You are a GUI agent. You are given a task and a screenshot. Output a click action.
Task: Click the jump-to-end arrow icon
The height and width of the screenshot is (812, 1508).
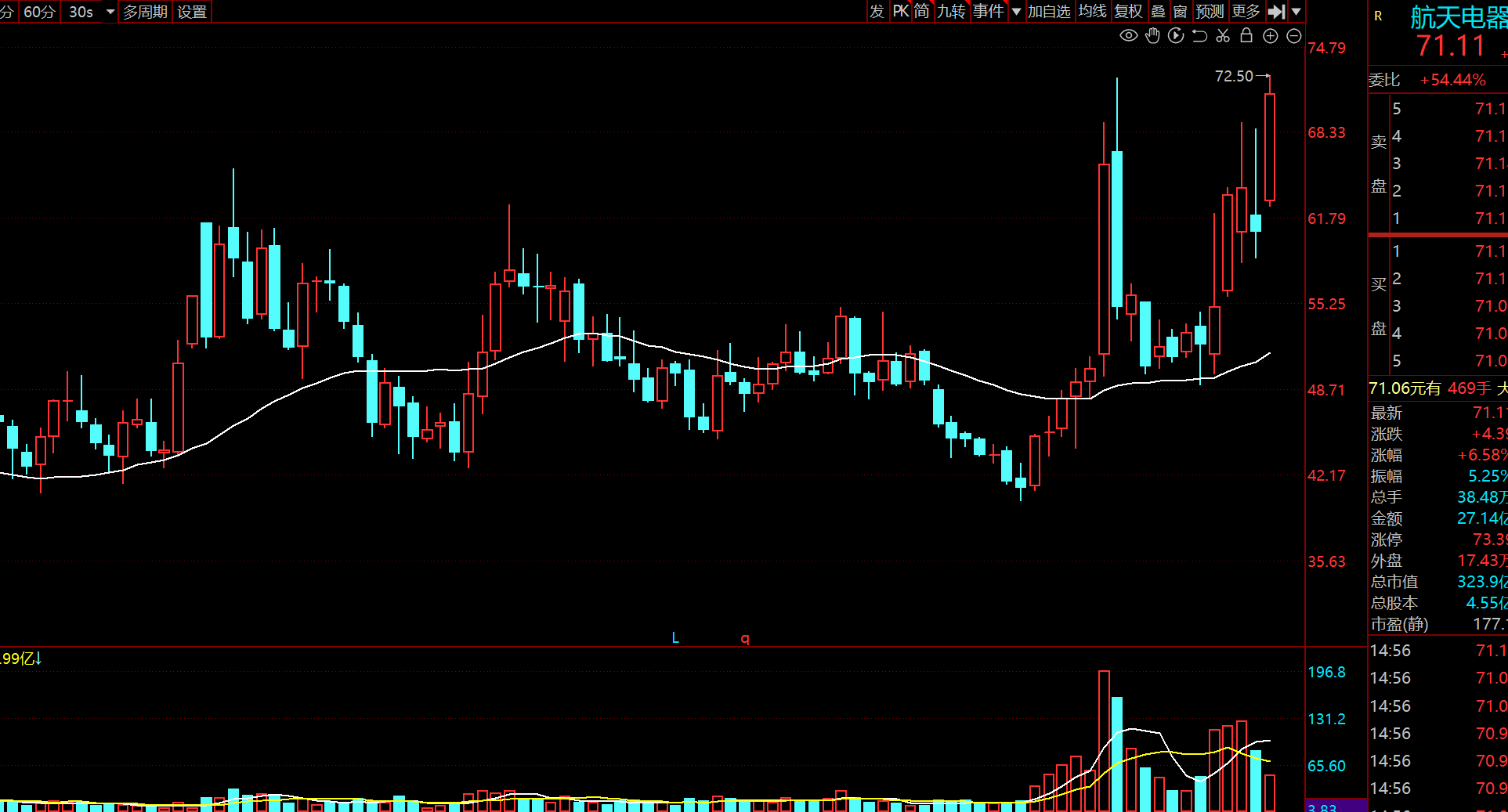click(x=1276, y=12)
